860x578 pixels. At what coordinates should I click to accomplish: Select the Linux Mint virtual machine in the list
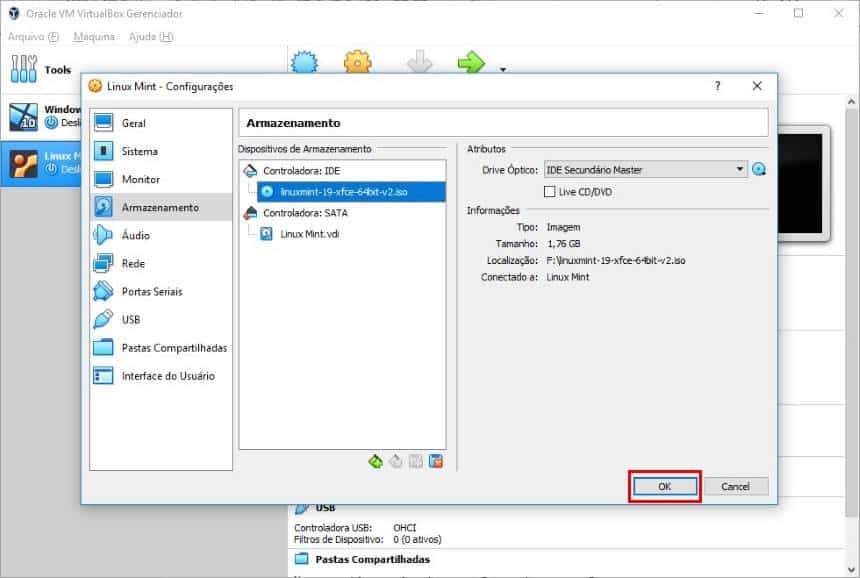[x=41, y=163]
